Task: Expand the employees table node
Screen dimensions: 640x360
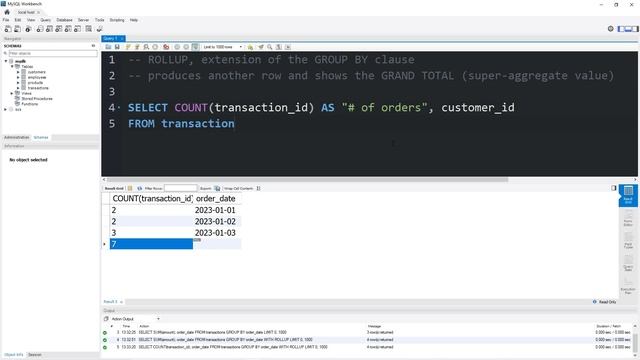Action: click(x=18, y=77)
